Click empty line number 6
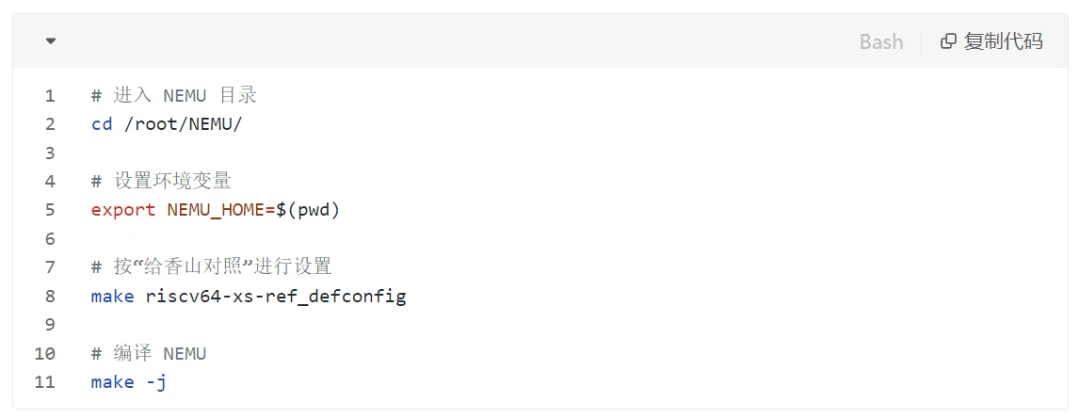1080x419 pixels. click(x=50, y=239)
